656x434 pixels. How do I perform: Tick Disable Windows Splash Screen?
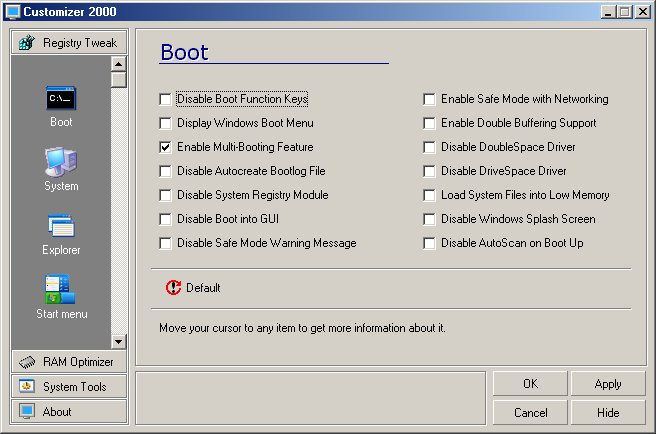(429, 219)
